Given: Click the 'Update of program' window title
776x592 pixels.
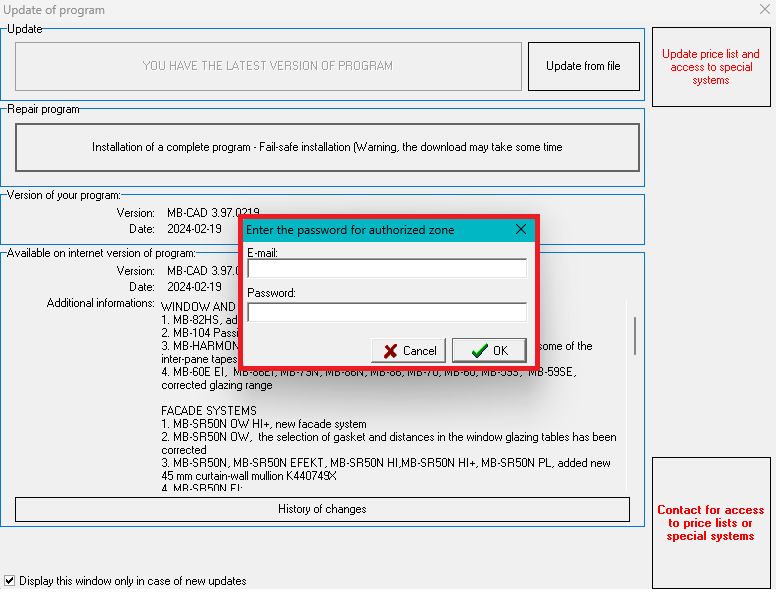Looking at the screenshot, I should tap(54, 10).
